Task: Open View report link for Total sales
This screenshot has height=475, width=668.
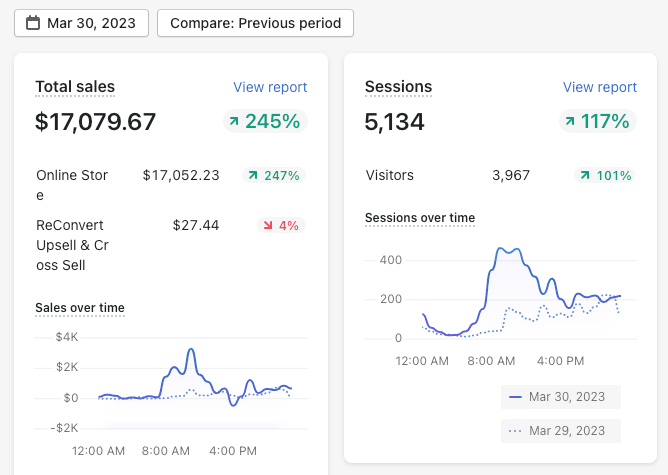Action: [270, 87]
